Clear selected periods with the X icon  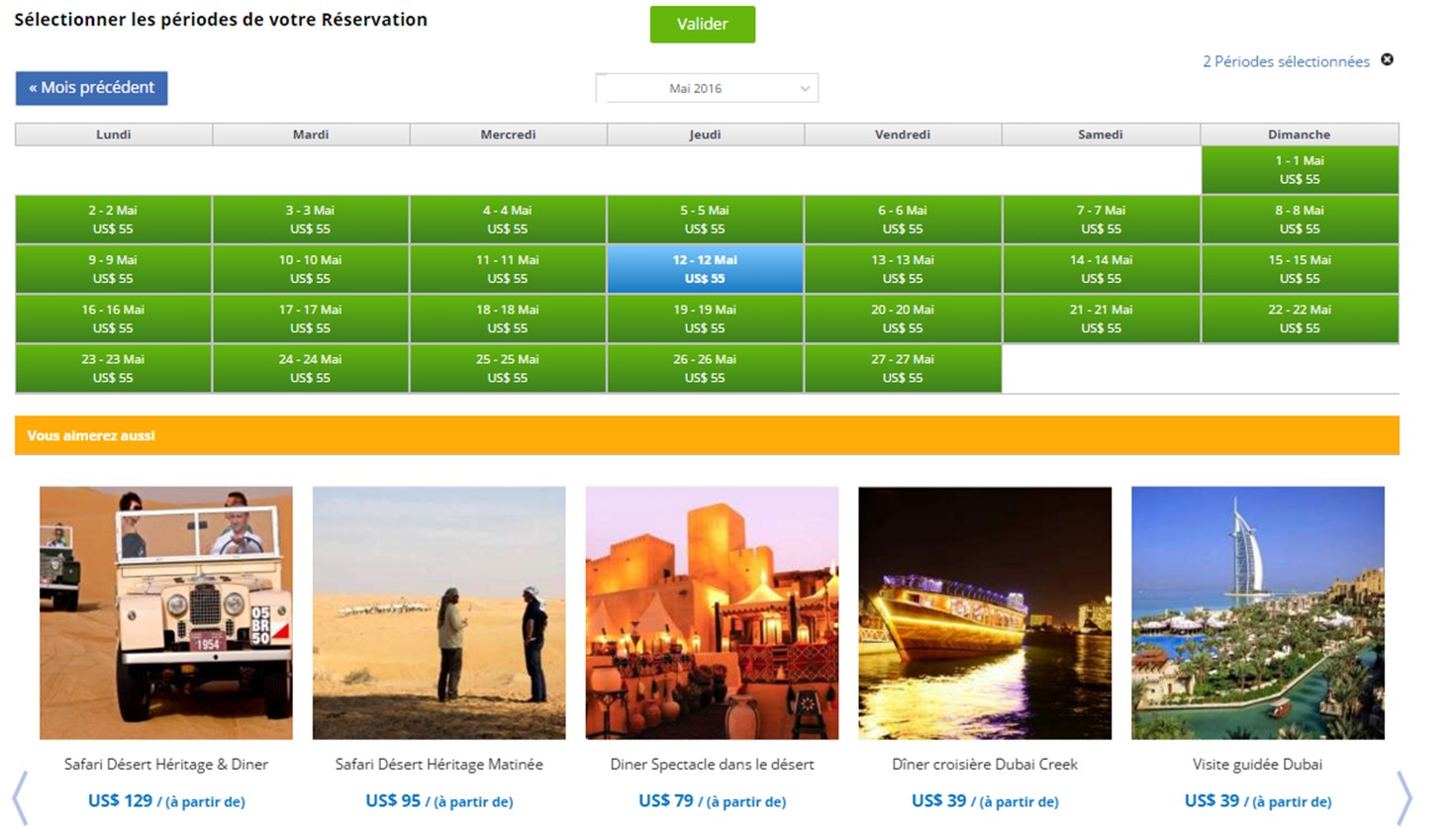point(1387,60)
